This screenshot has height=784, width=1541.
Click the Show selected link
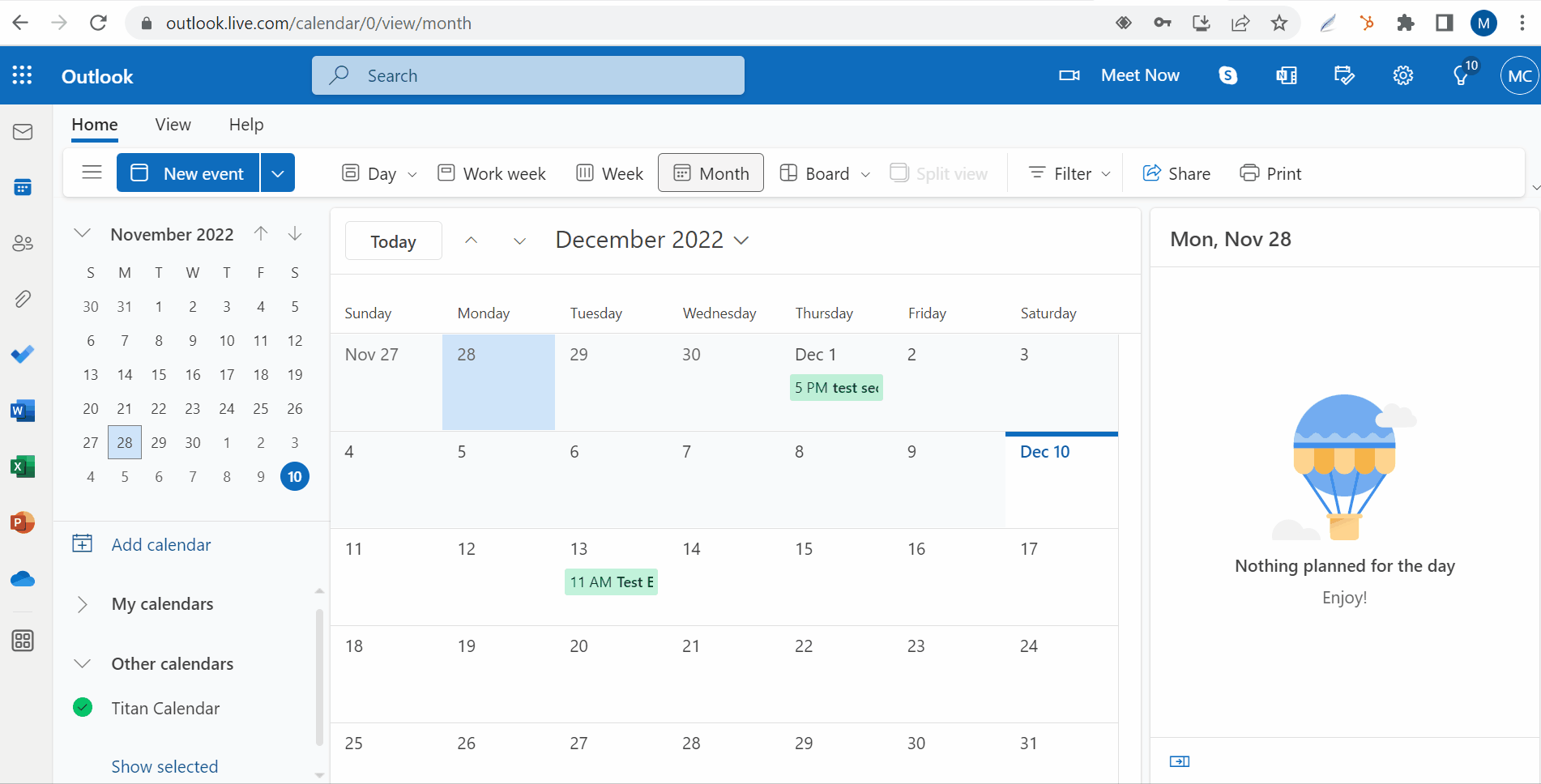click(x=164, y=766)
